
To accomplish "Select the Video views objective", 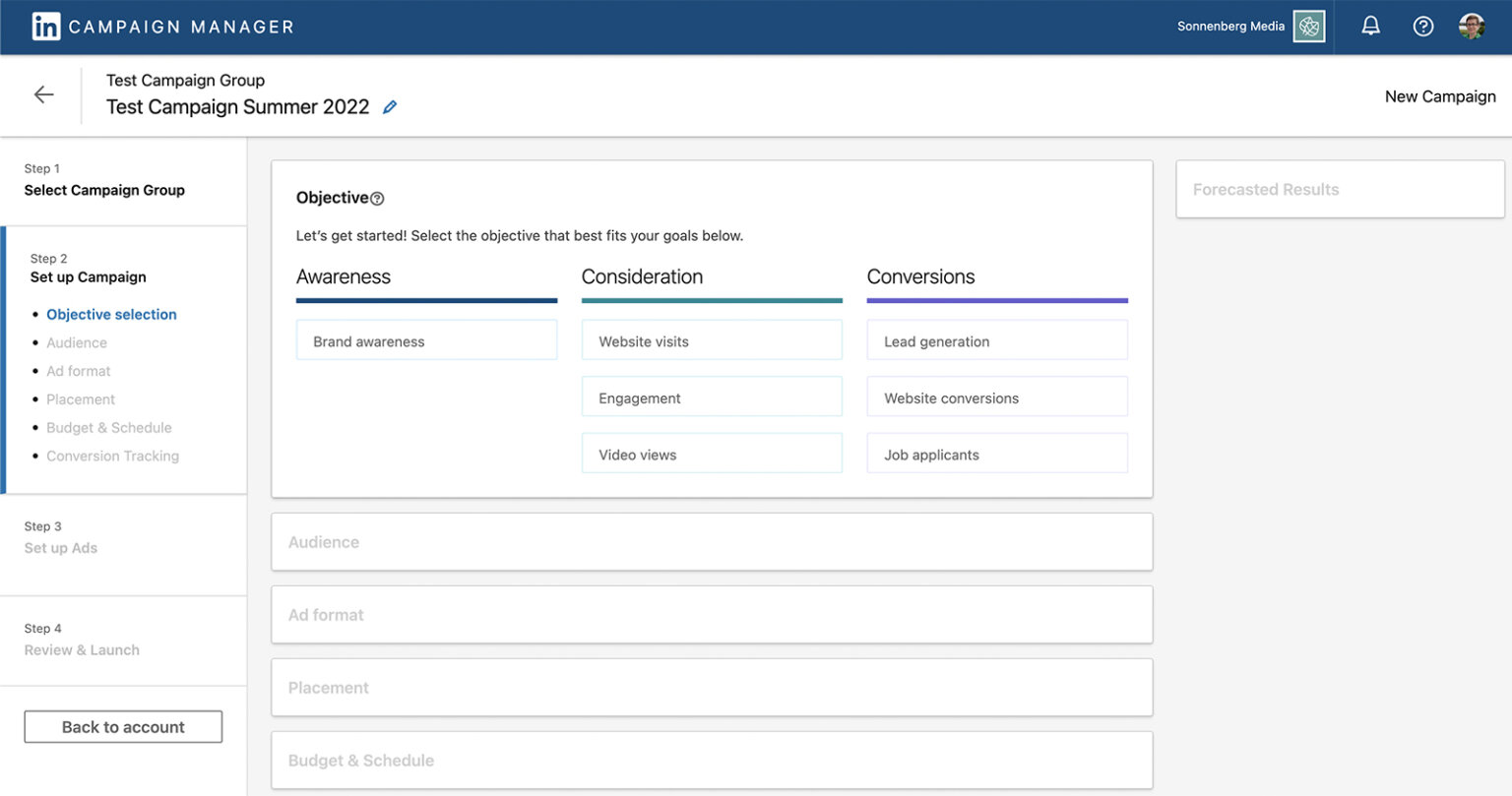I will pyautogui.click(x=711, y=454).
